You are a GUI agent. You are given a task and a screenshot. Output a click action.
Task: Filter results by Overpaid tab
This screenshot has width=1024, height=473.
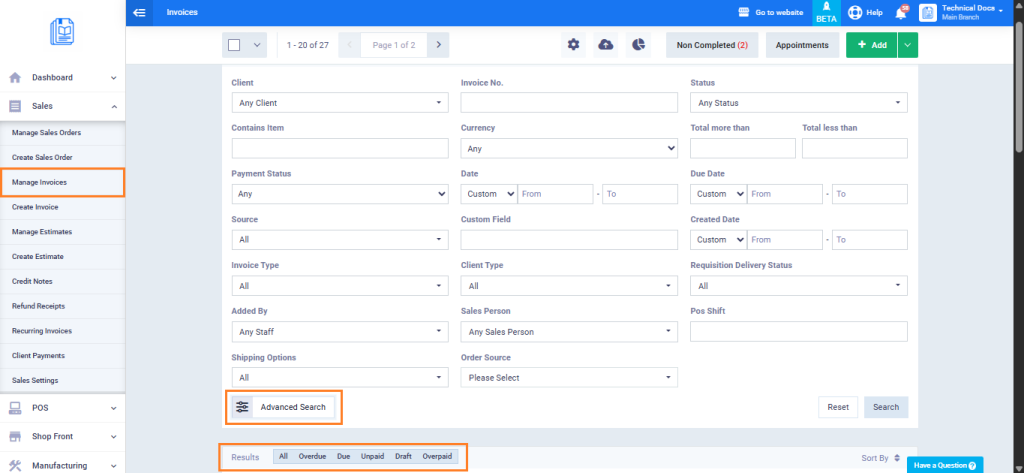pyautogui.click(x=437, y=456)
